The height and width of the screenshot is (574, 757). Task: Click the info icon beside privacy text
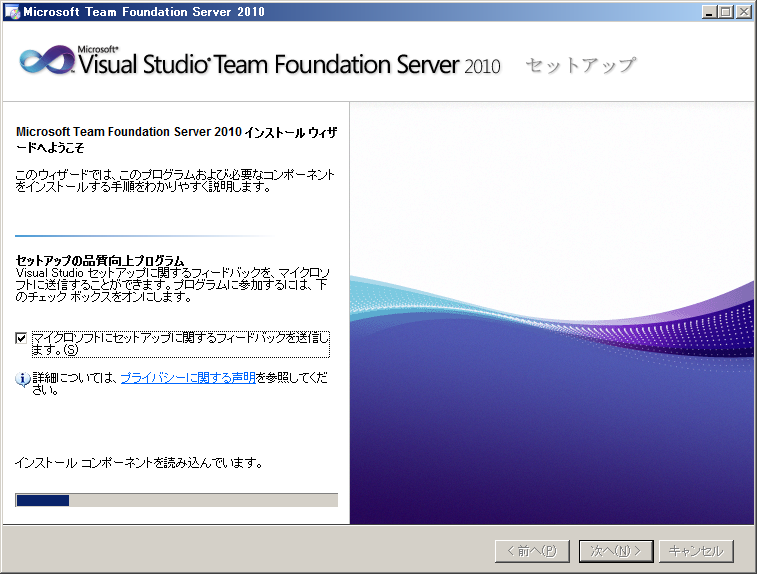pos(22,379)
